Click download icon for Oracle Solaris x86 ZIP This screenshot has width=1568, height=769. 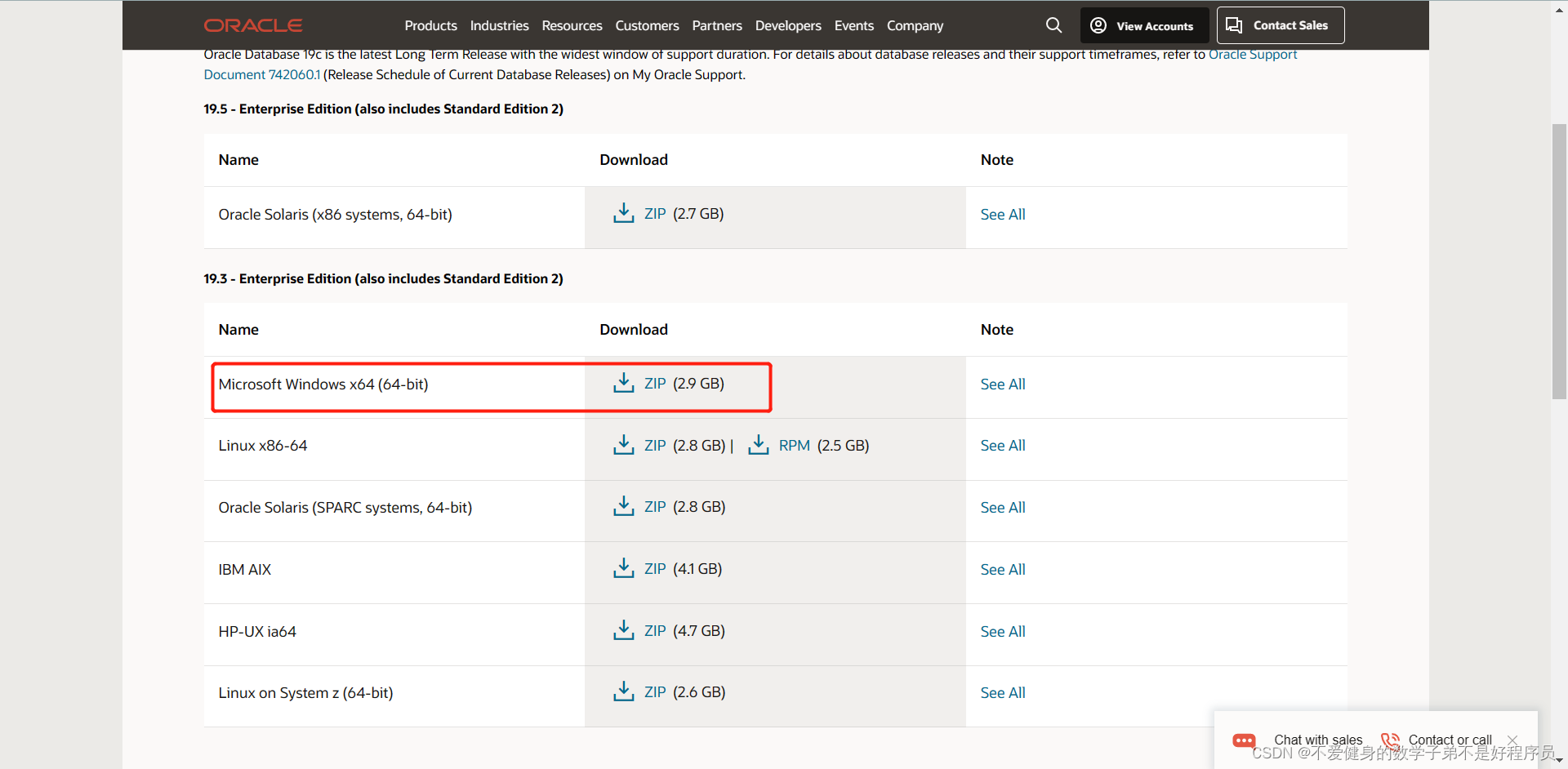pyautogui.click(x=624, y=213)
